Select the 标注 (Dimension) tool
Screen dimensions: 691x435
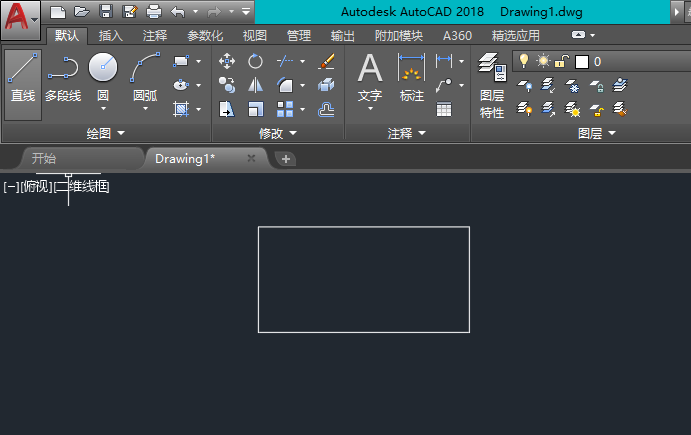(x=412, y=78)
